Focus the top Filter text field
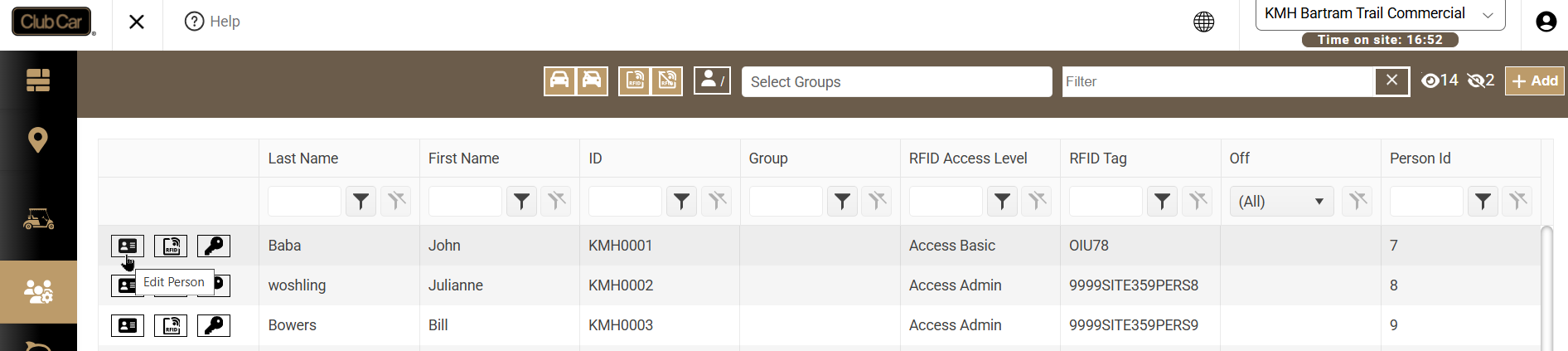The width and height of the screenshot is (1568, 351). [x=1218, y=81]
